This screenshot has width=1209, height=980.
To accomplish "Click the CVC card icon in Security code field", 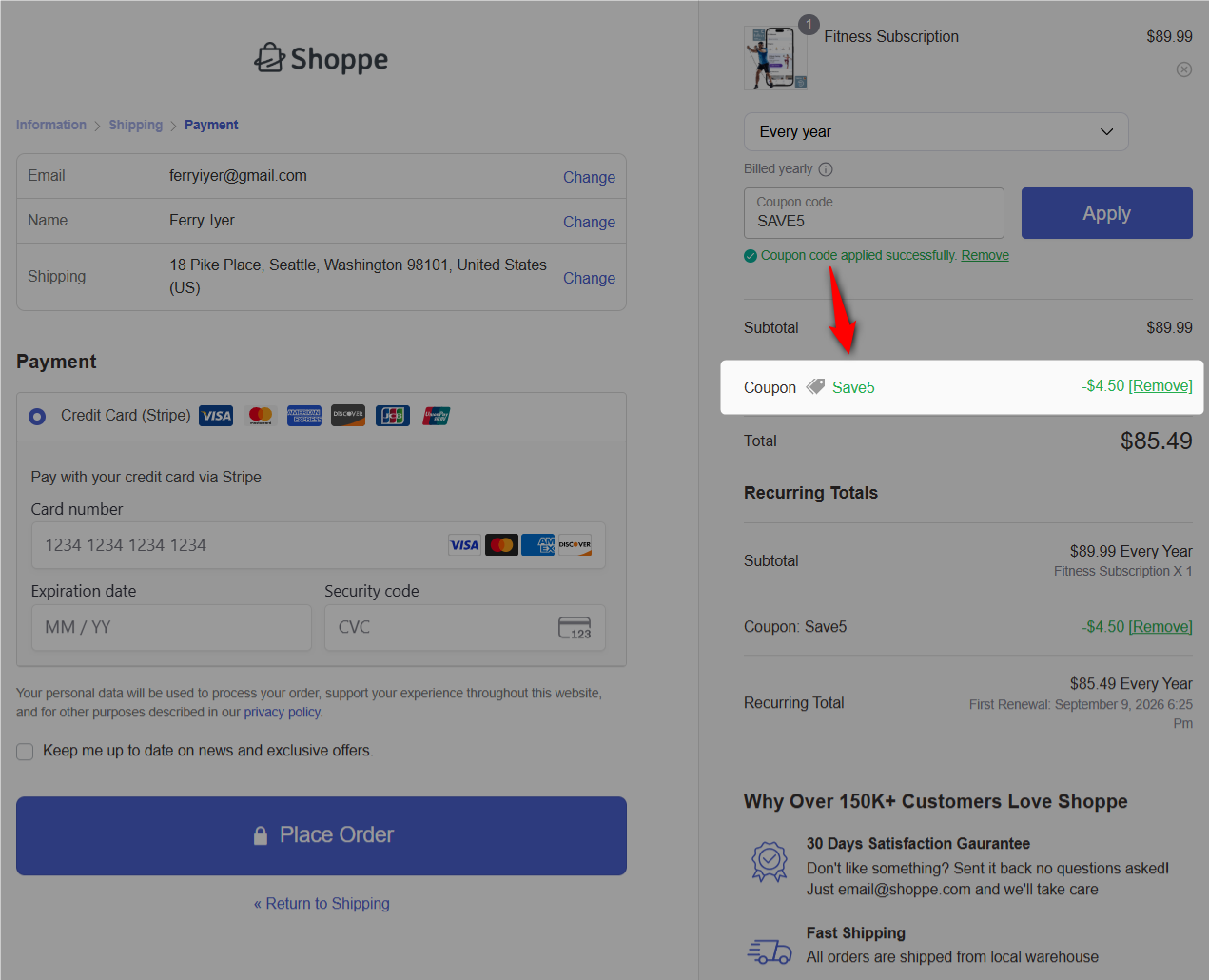I will [575, 627].
